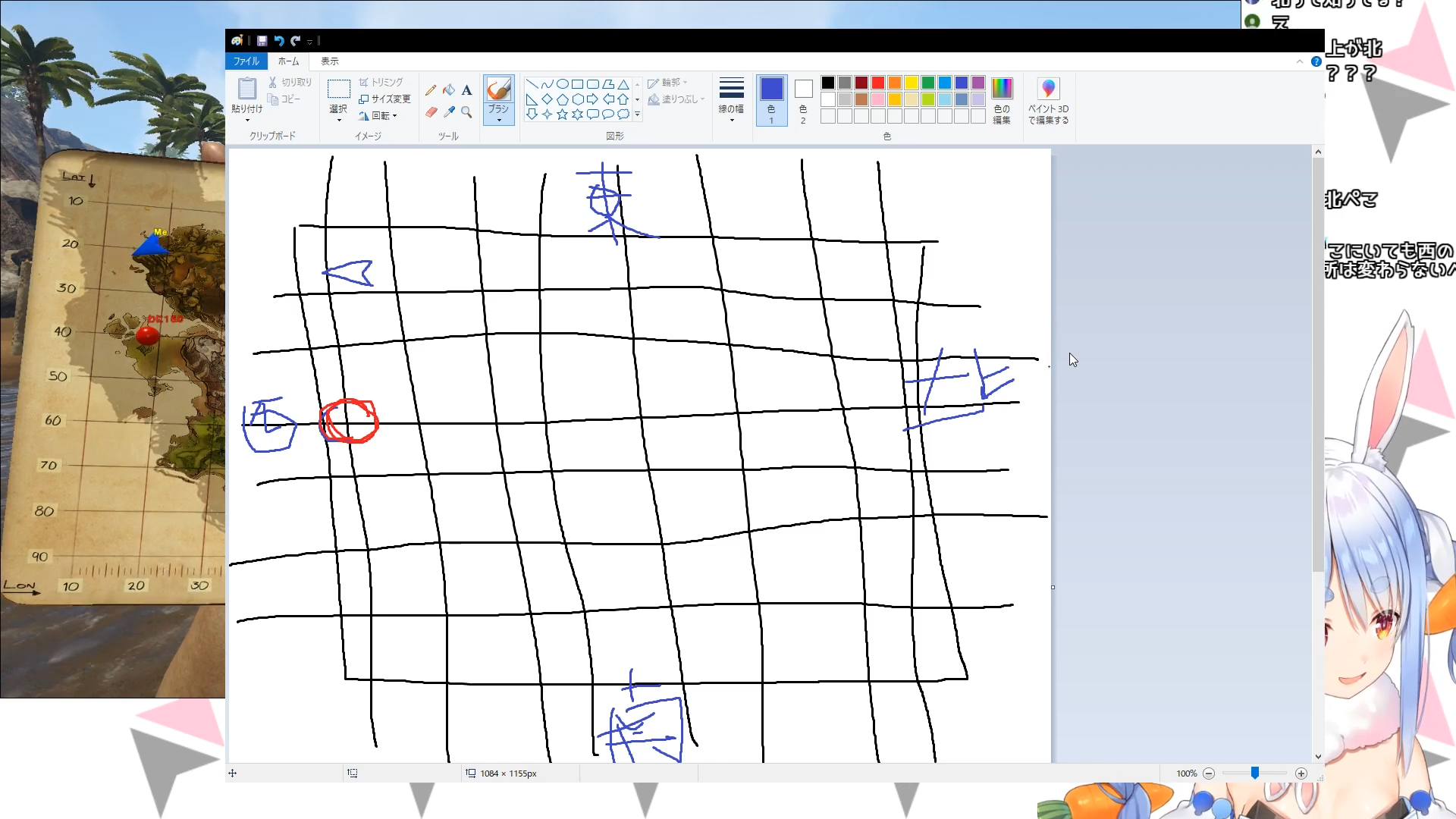The image size is (1456, 819).
Task: Click the Save icon in quick access toolbar
Action: coord(262,41)
